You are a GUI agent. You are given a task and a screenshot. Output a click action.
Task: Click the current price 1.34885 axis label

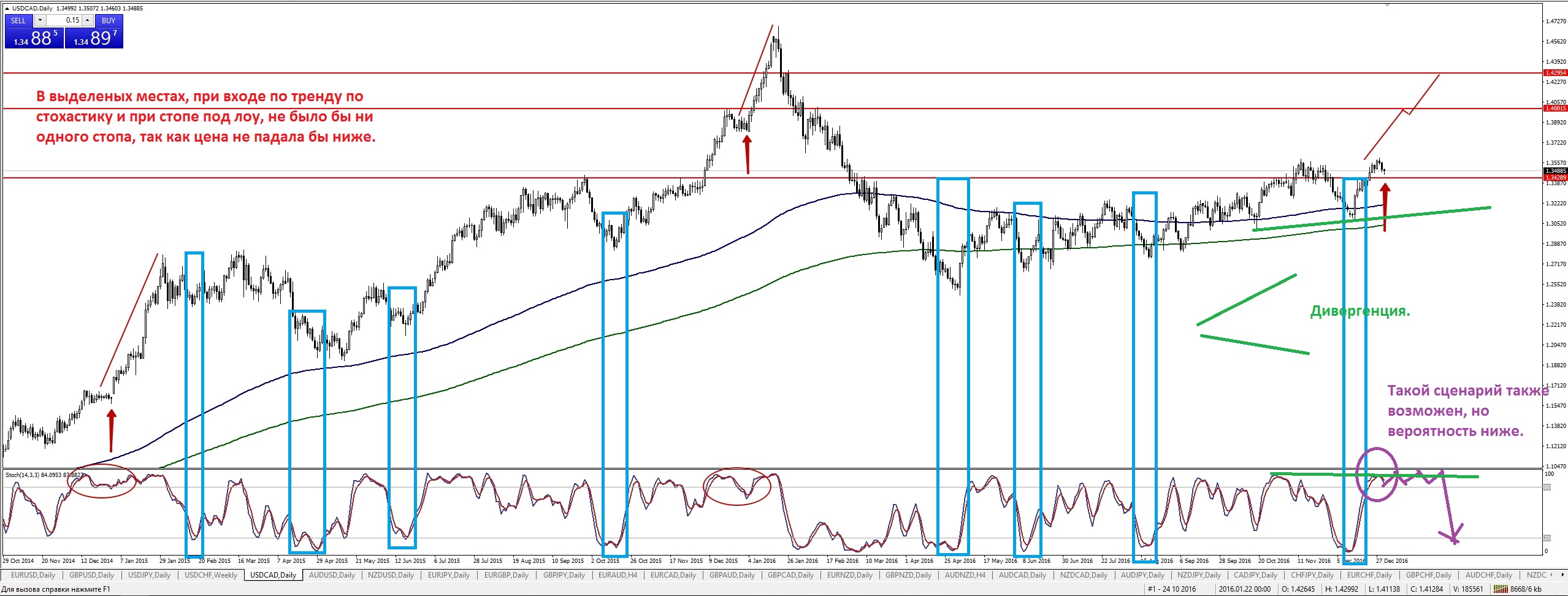pyautogui.click(x=1555, y=171)
